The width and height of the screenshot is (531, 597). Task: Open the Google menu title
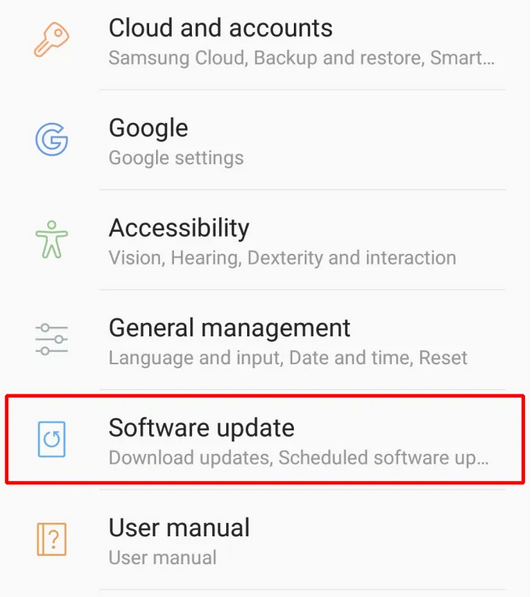point(148,128)
